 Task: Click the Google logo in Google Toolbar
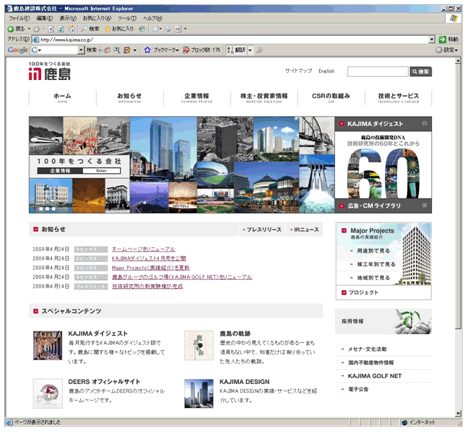[18, 50]
